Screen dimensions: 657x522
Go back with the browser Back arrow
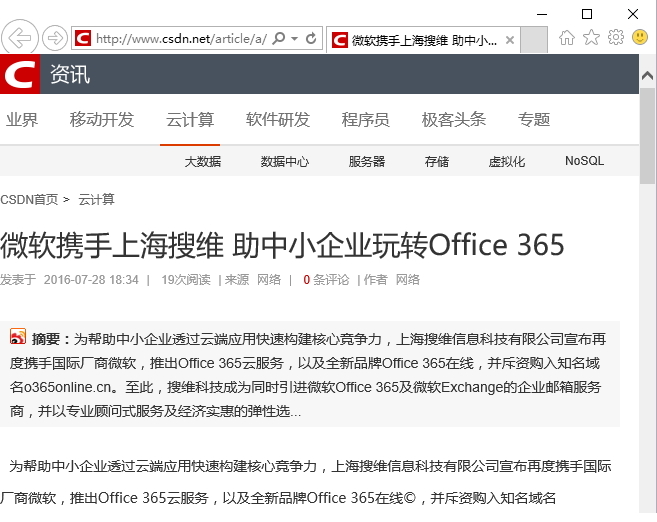[20, 38]
